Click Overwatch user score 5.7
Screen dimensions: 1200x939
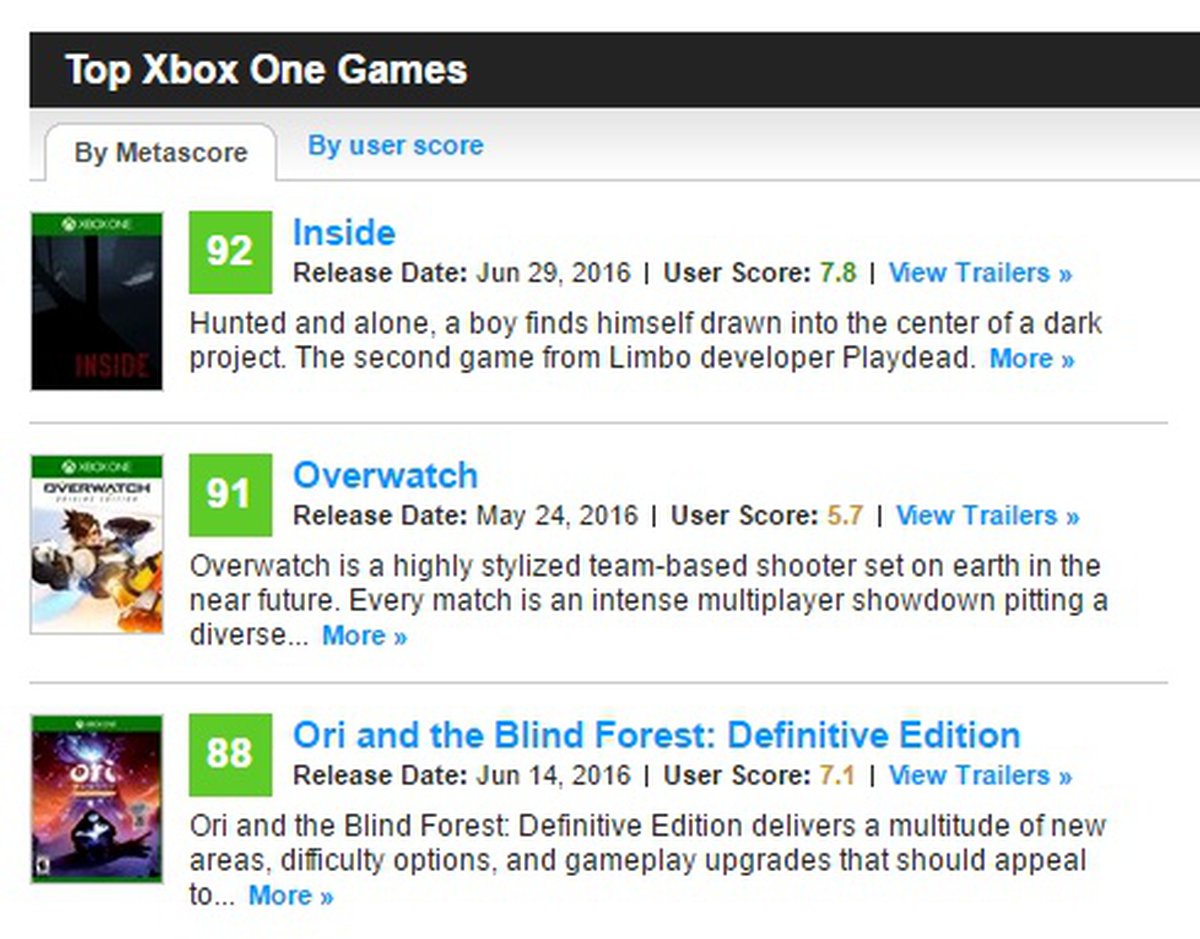point(845,516)
